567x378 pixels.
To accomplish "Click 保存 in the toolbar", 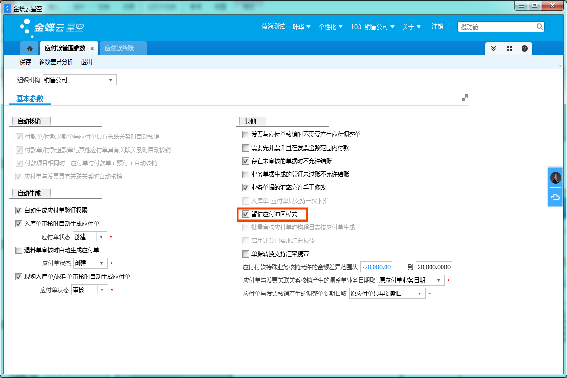I will [25, 62].
